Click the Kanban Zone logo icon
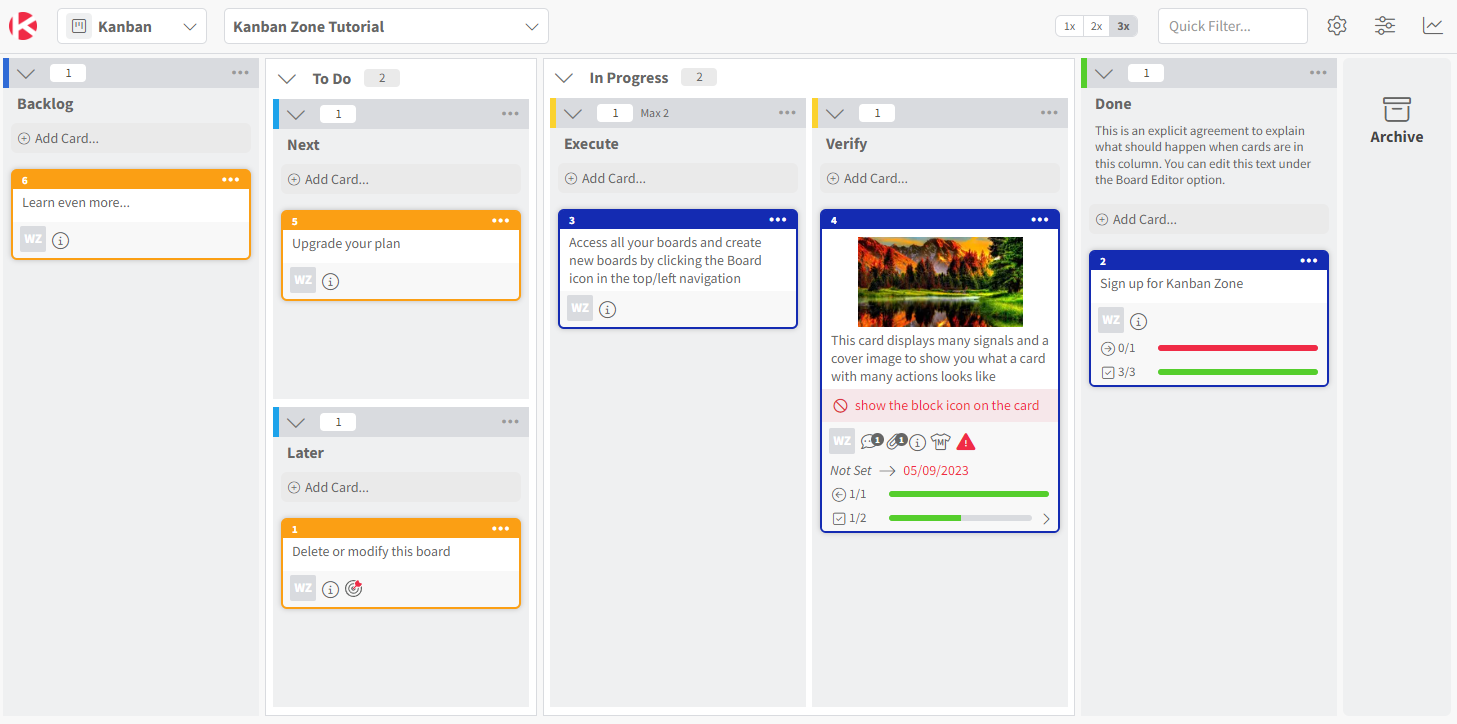The image size is (1457, 724). [23, 26]
